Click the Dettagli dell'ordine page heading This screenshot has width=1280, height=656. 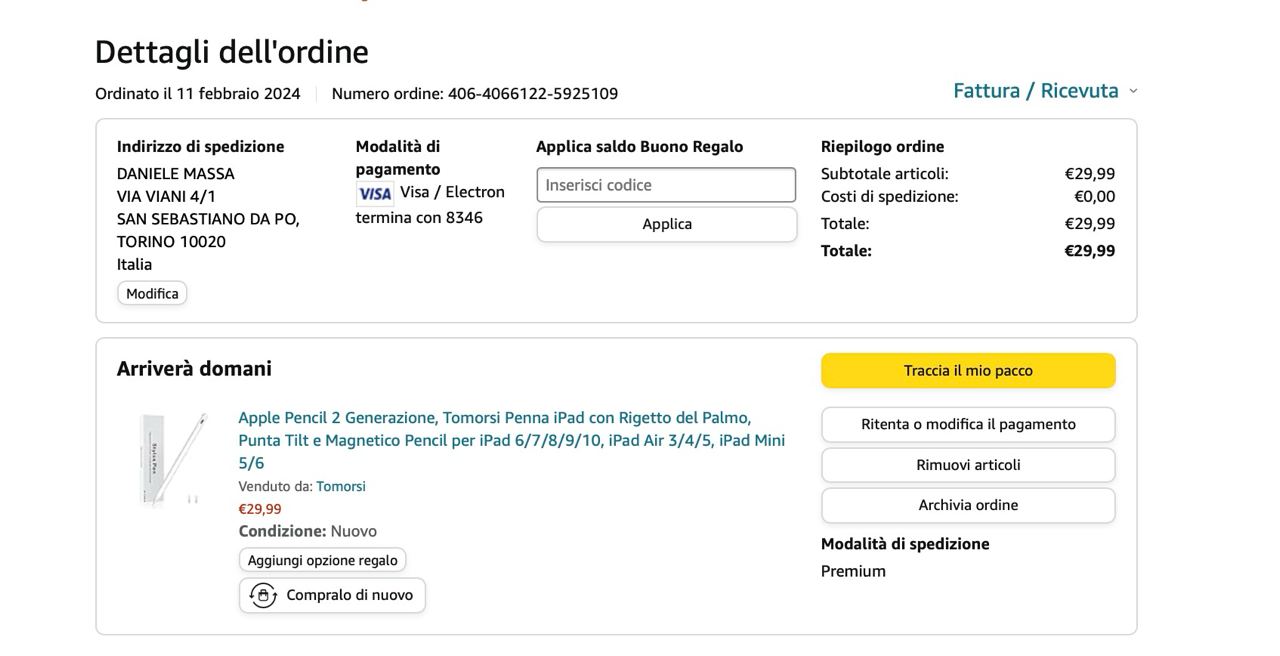click(x=231, y=52)
